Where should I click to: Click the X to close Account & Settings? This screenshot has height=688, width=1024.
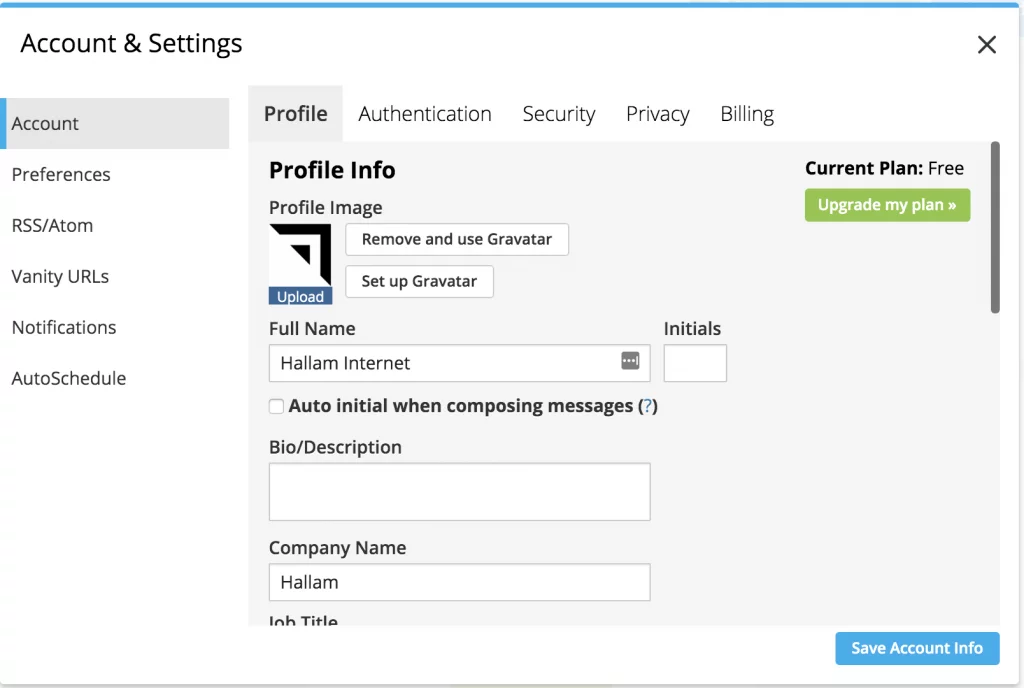pyautogui.click(x=986, y=44)
